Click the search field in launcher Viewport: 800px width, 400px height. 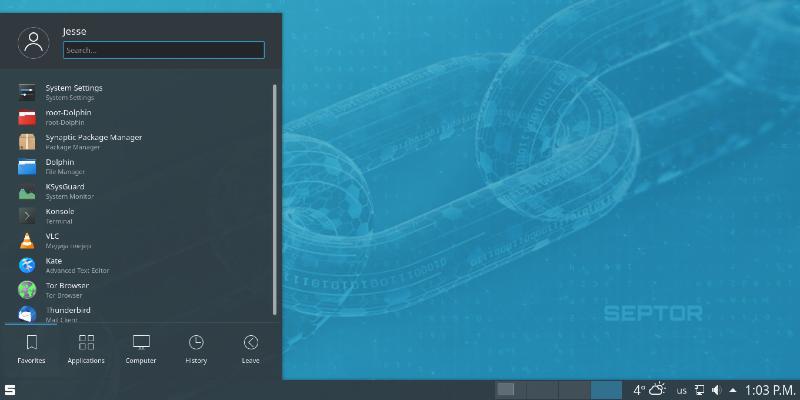tap(164, 49)
